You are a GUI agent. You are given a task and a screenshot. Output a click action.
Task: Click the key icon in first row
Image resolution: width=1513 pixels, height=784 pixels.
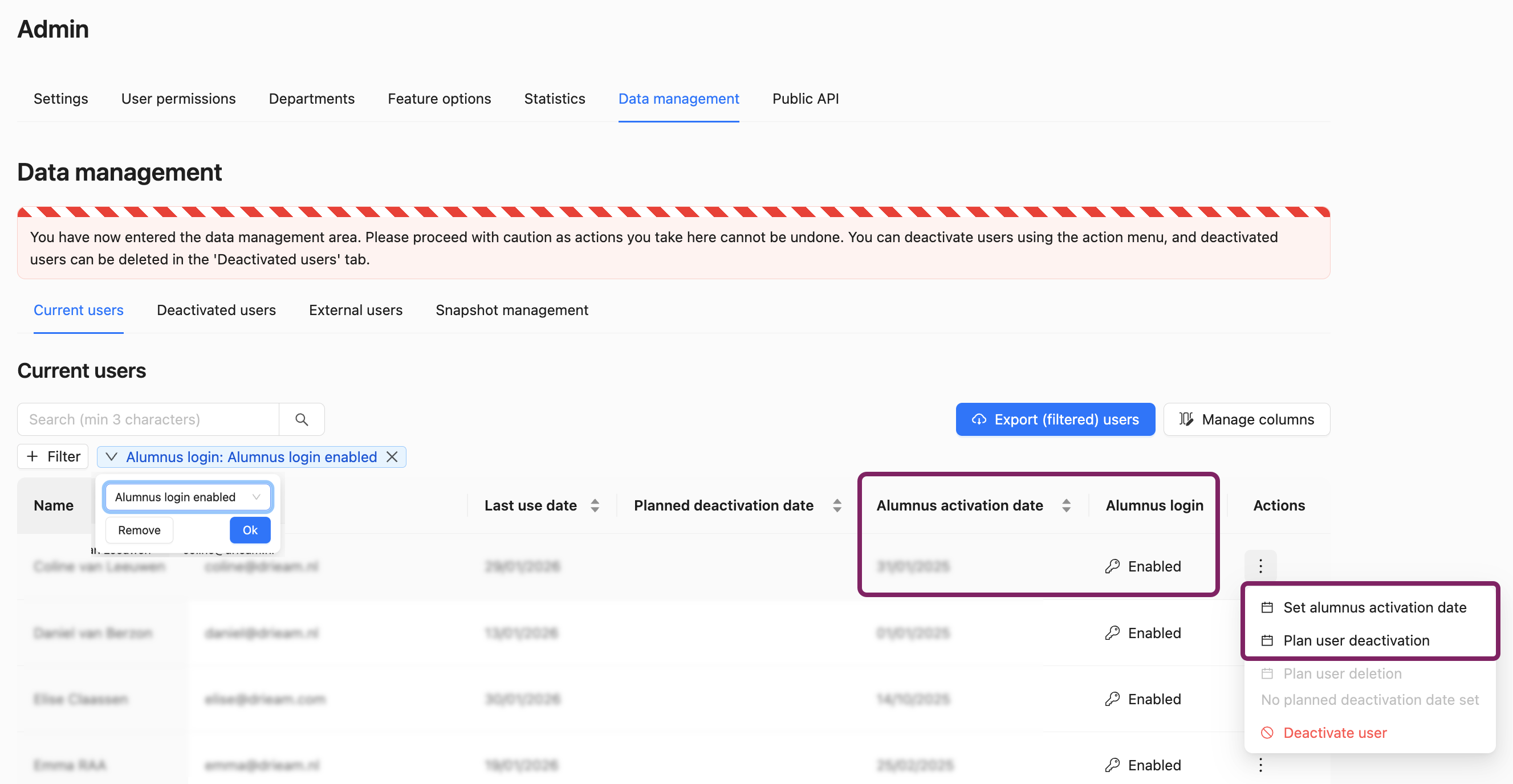point(1112,566)
